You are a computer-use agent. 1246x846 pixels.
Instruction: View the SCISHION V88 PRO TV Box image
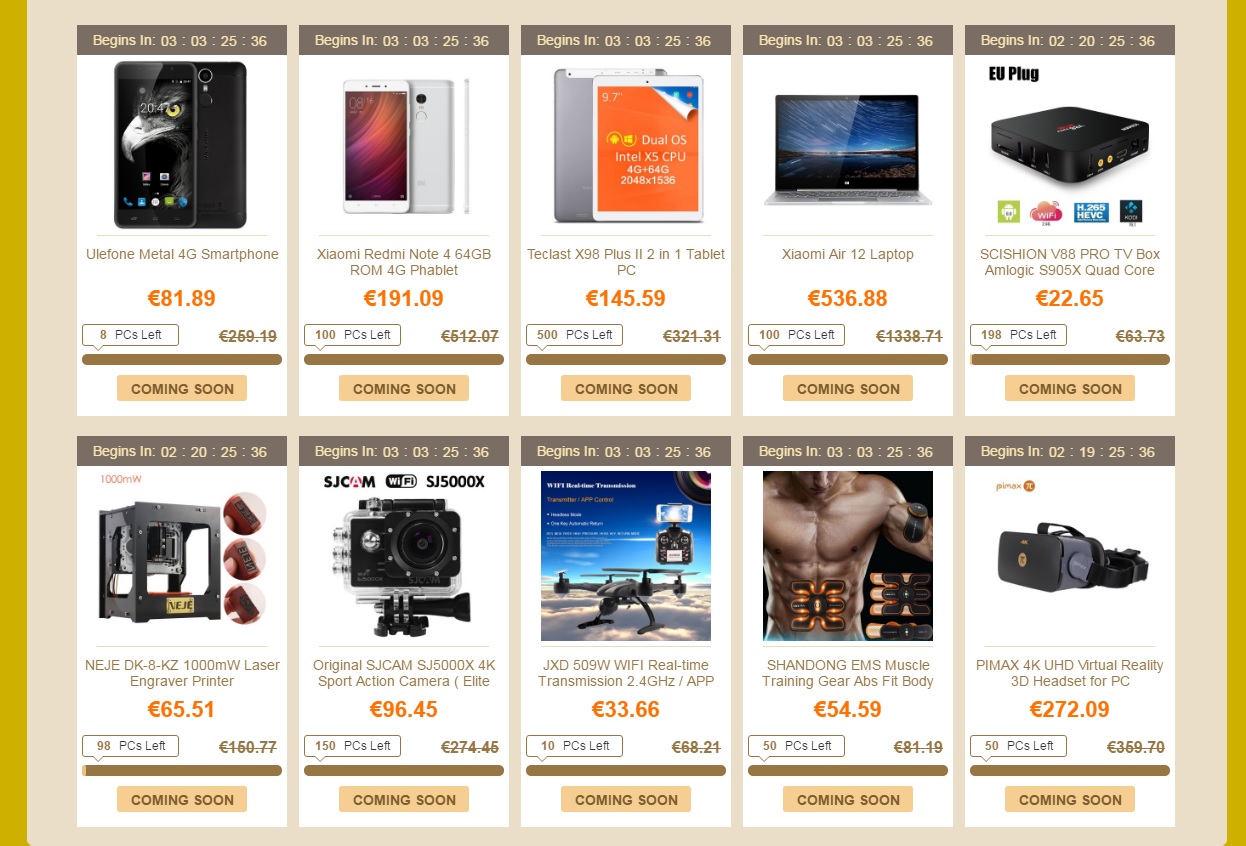pyautogui.click(x=1070, y=145)
